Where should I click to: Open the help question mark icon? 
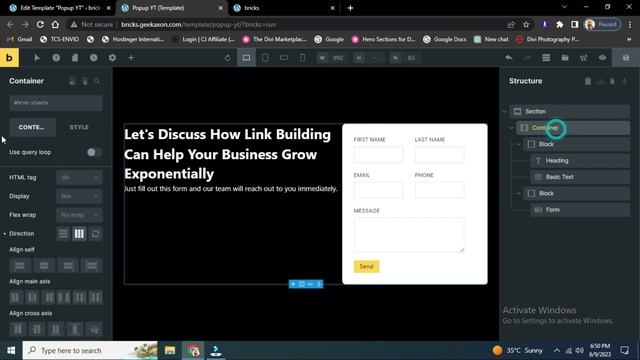56,58
